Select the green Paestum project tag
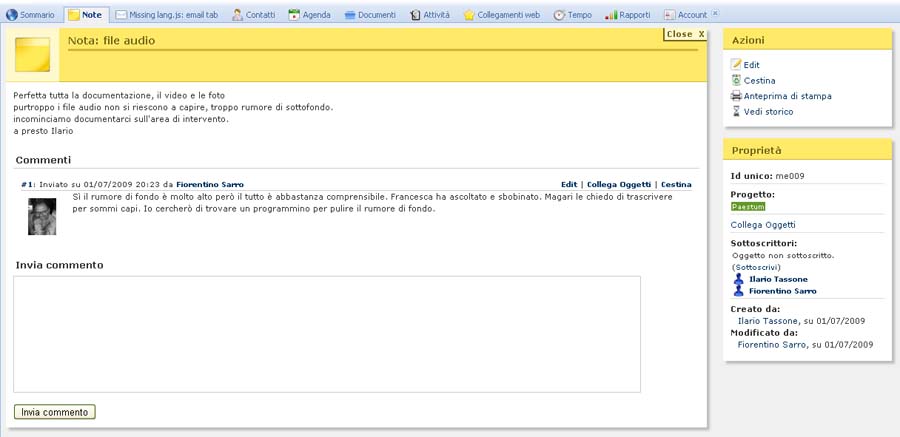The width and height of the screenshot is (900, 437). click(747, 206)
